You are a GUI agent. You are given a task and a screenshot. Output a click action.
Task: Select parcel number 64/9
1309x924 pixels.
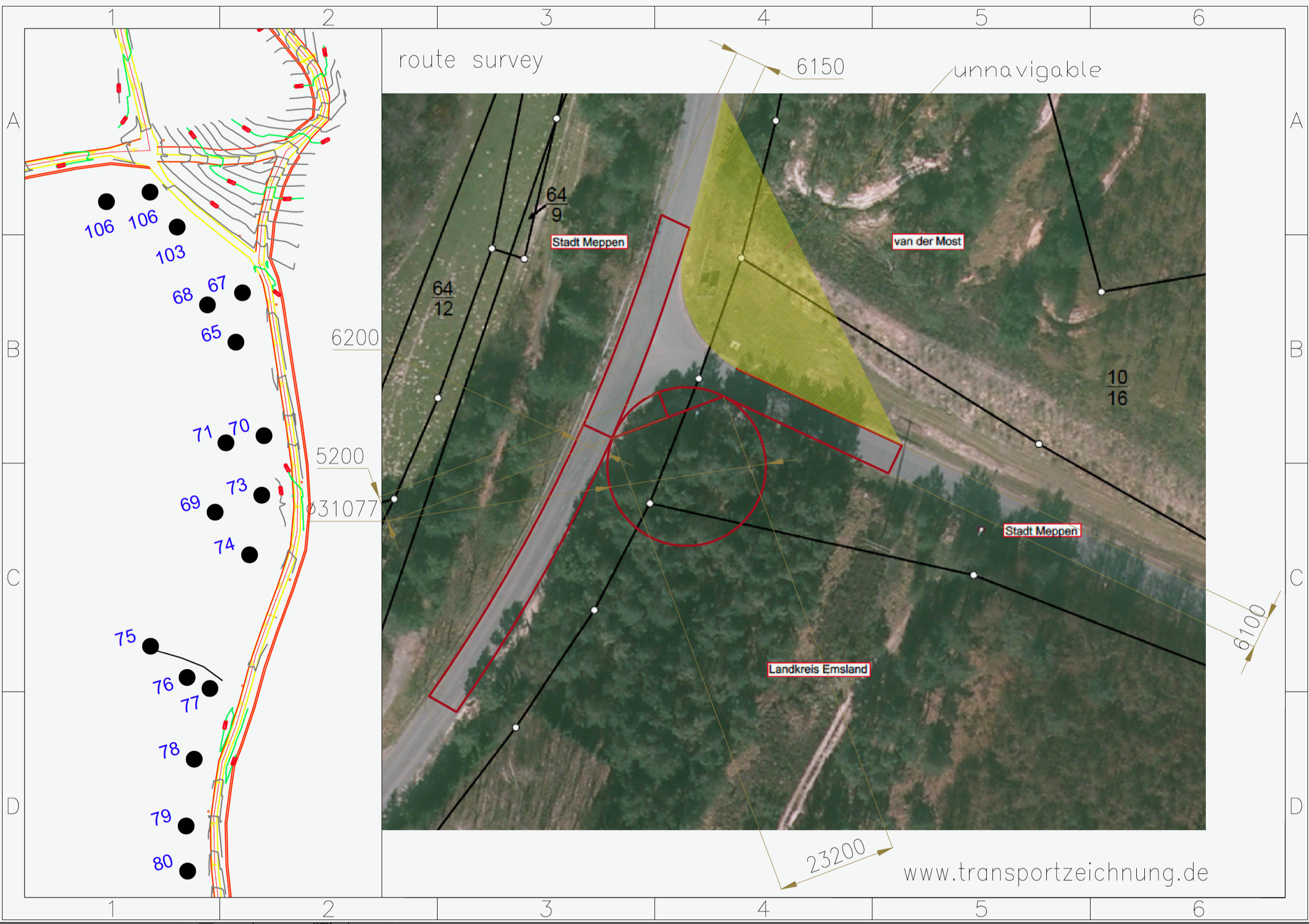click(x=556, y=204)
